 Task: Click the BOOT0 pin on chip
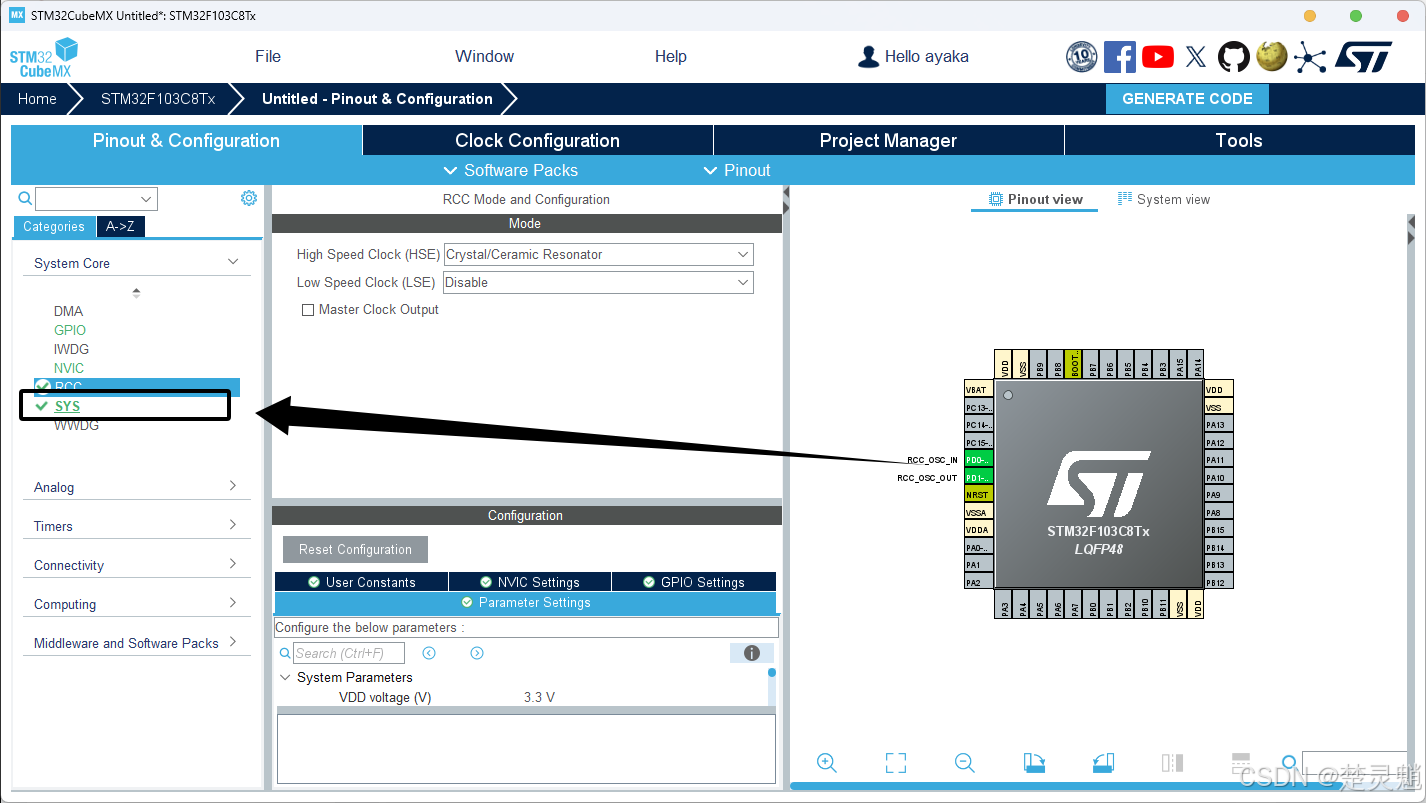1073,364
